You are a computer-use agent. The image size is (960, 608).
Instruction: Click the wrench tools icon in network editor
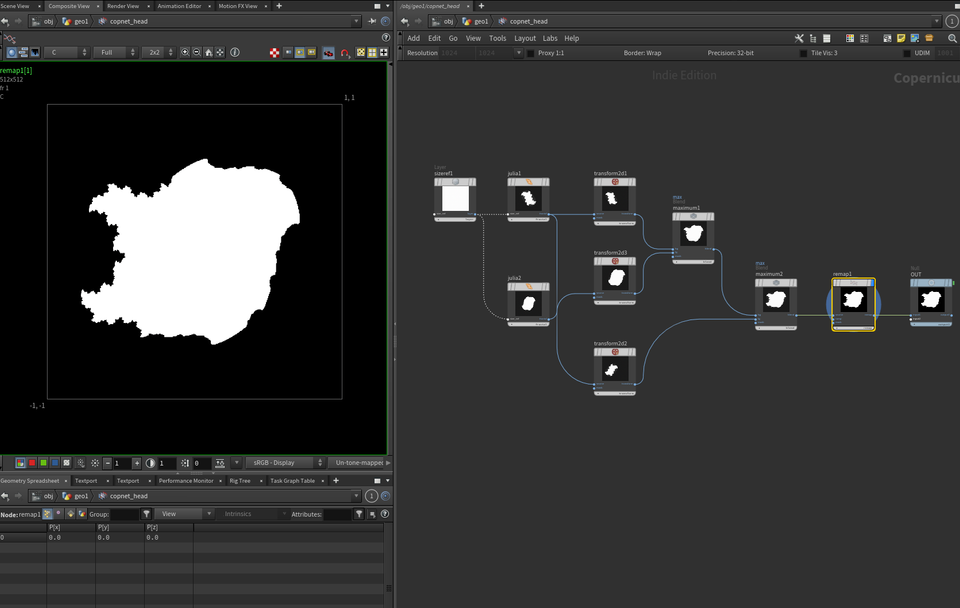[x=799, y=38]
